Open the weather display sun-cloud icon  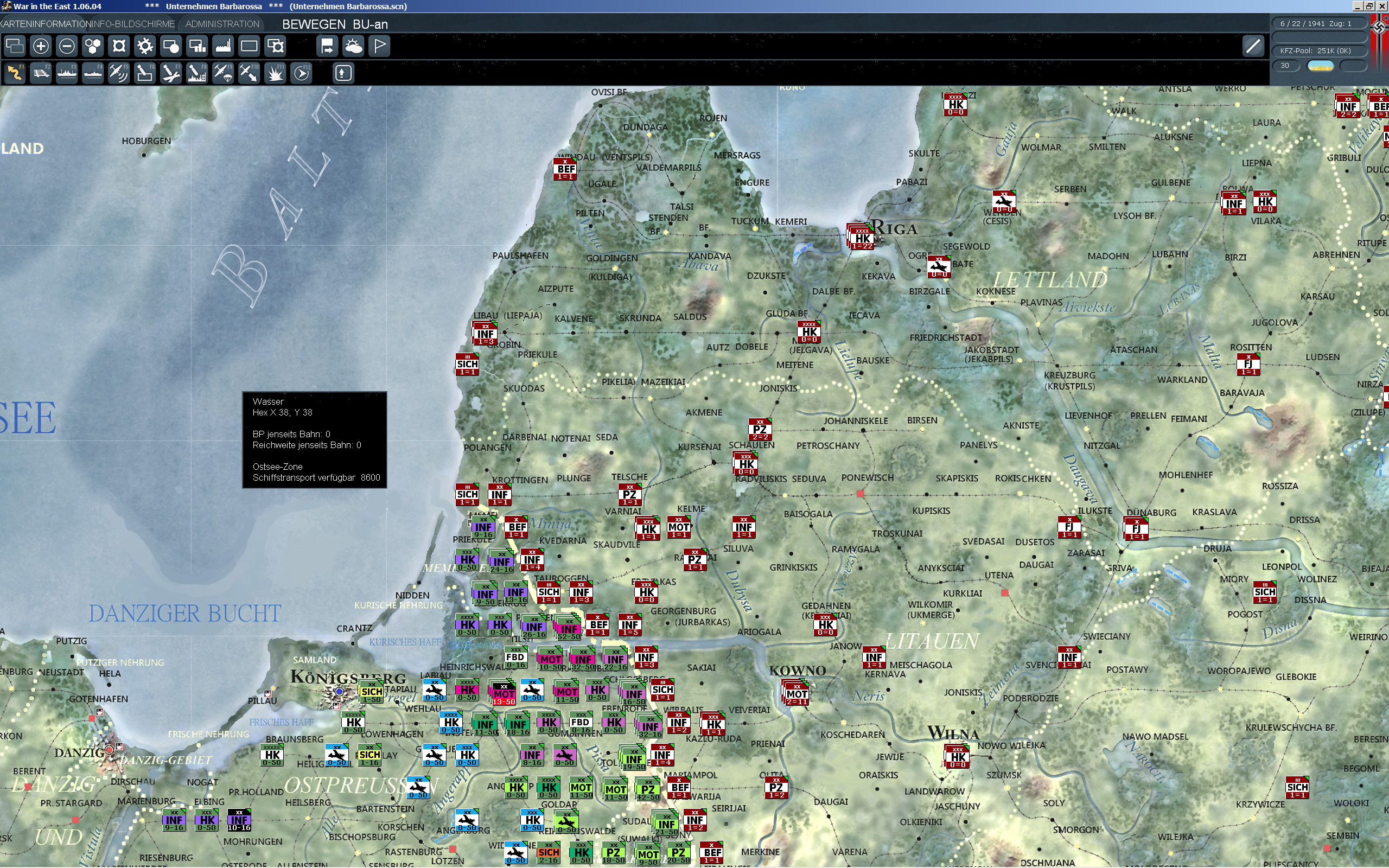tap(354, 46)
